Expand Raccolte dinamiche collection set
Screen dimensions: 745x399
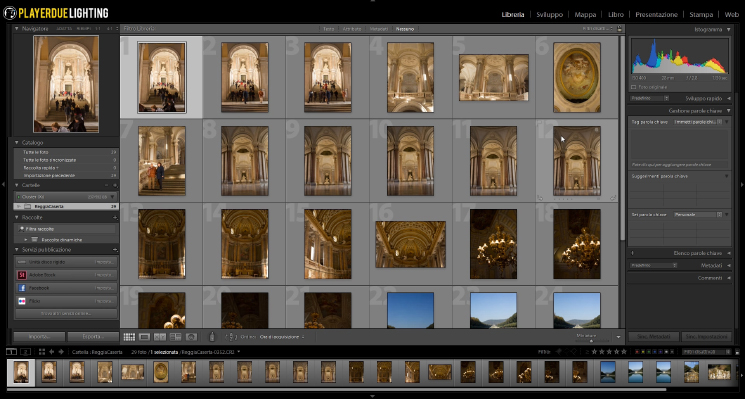[26, 240]
